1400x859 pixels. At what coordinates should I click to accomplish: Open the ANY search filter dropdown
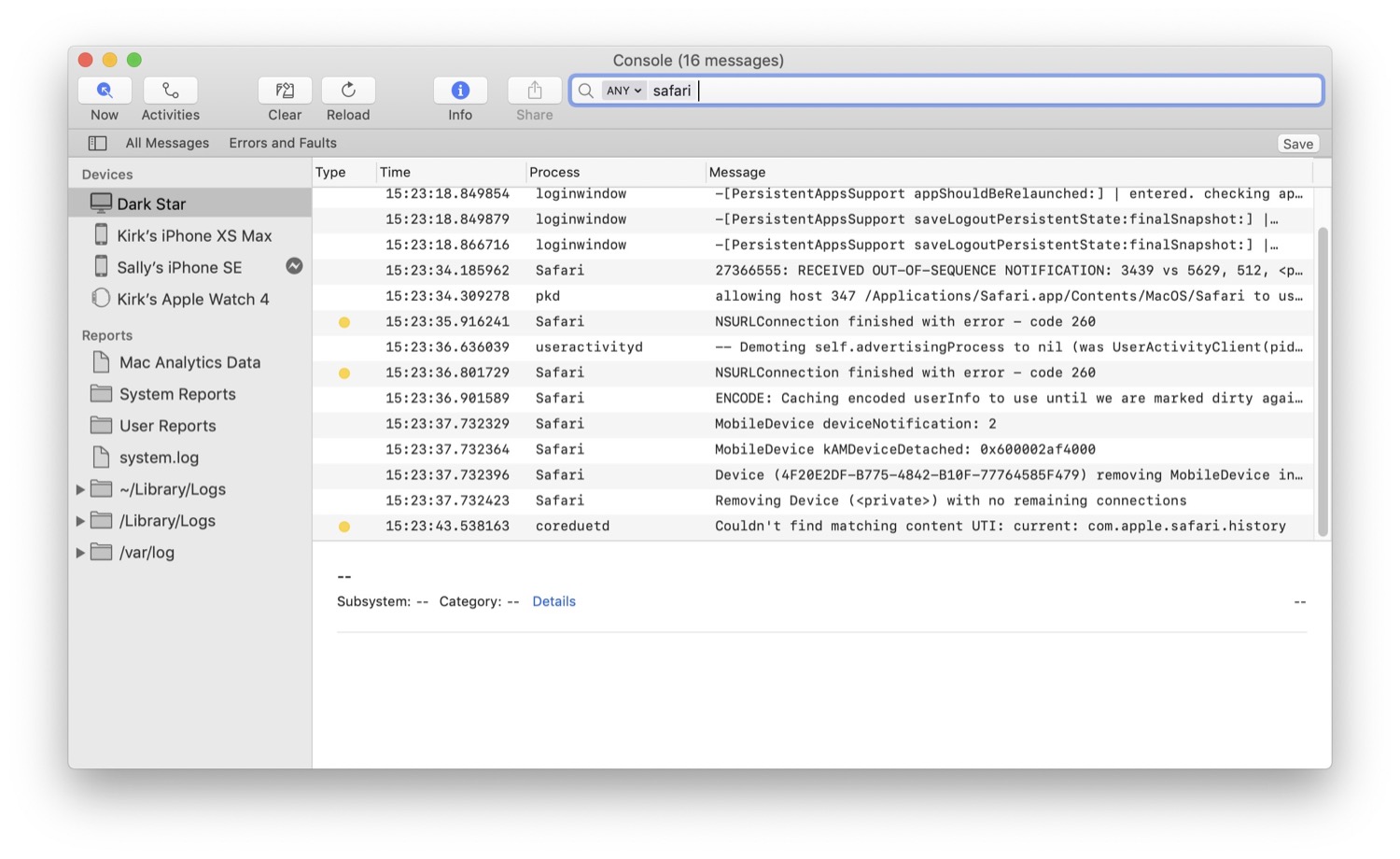[x=623, y=91]
